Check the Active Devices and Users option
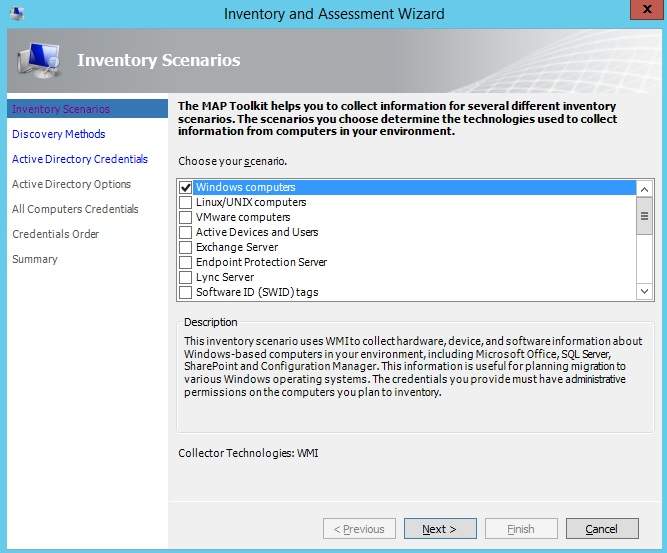Screen dimensions: 667x553 tap(185, 232)
